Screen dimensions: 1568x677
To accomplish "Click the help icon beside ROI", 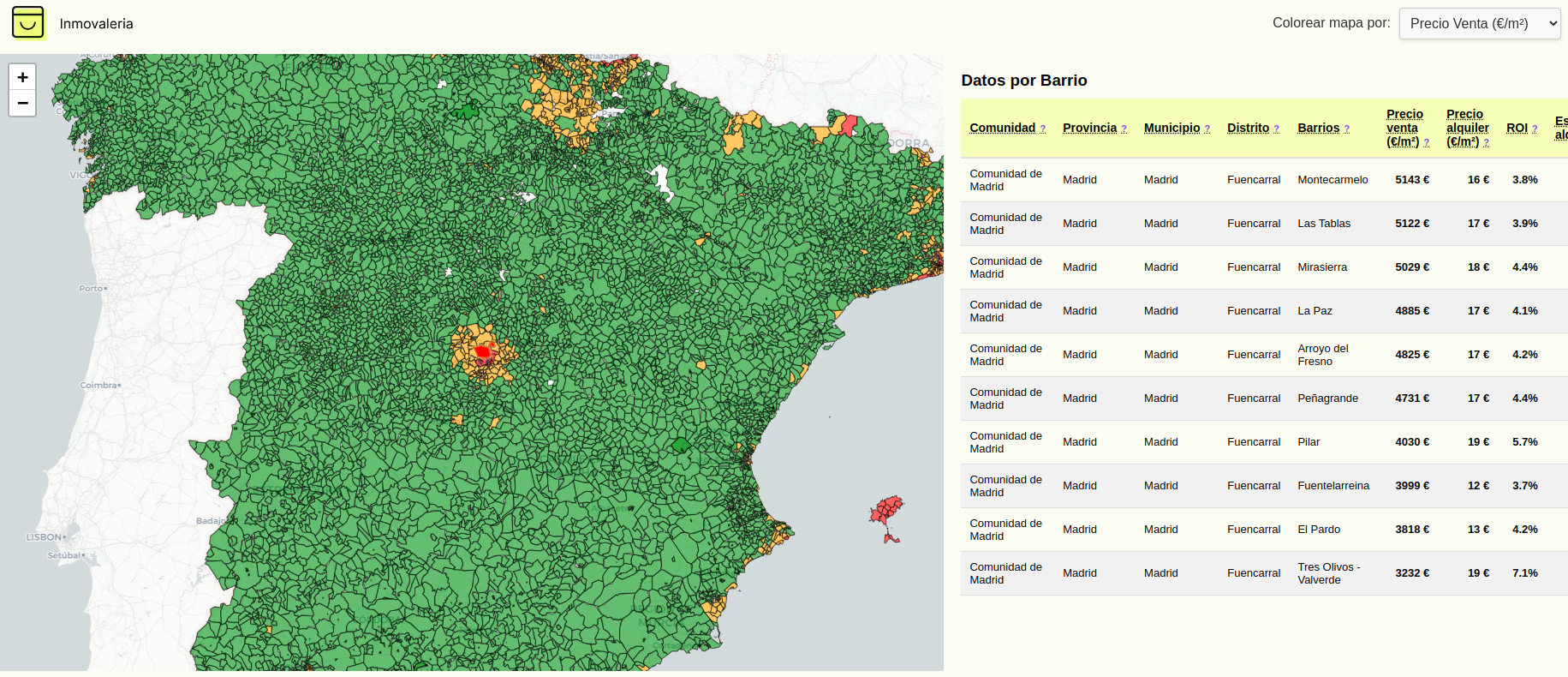I will (x=1535, y=129).
